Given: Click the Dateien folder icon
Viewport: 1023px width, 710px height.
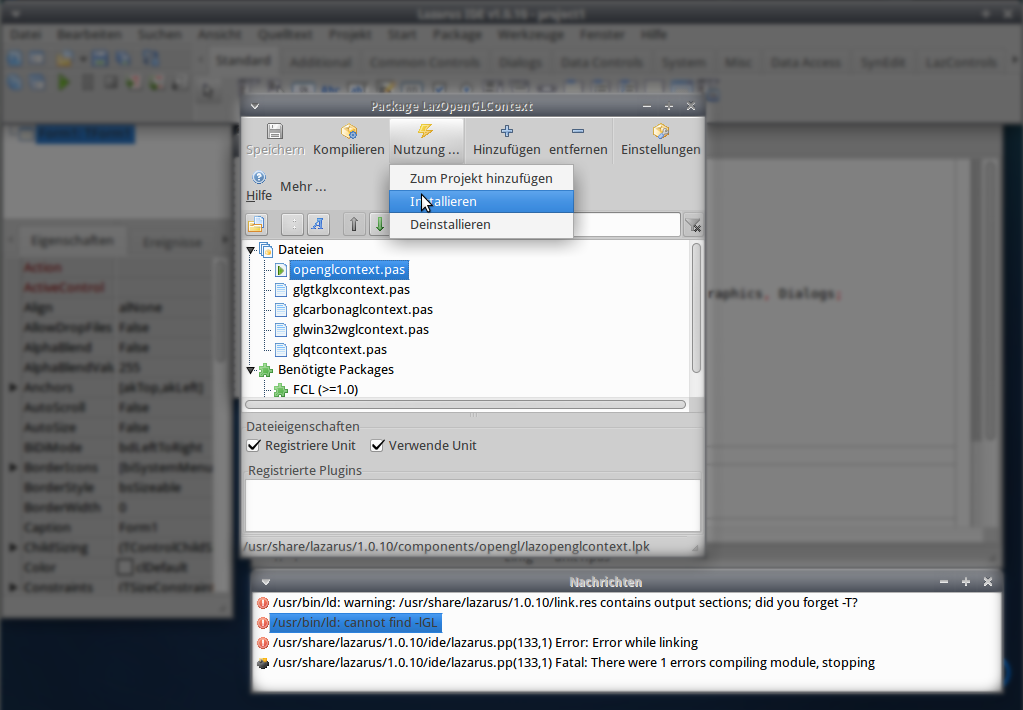Looking at the screenshot, I should click(x=266, y=250).
